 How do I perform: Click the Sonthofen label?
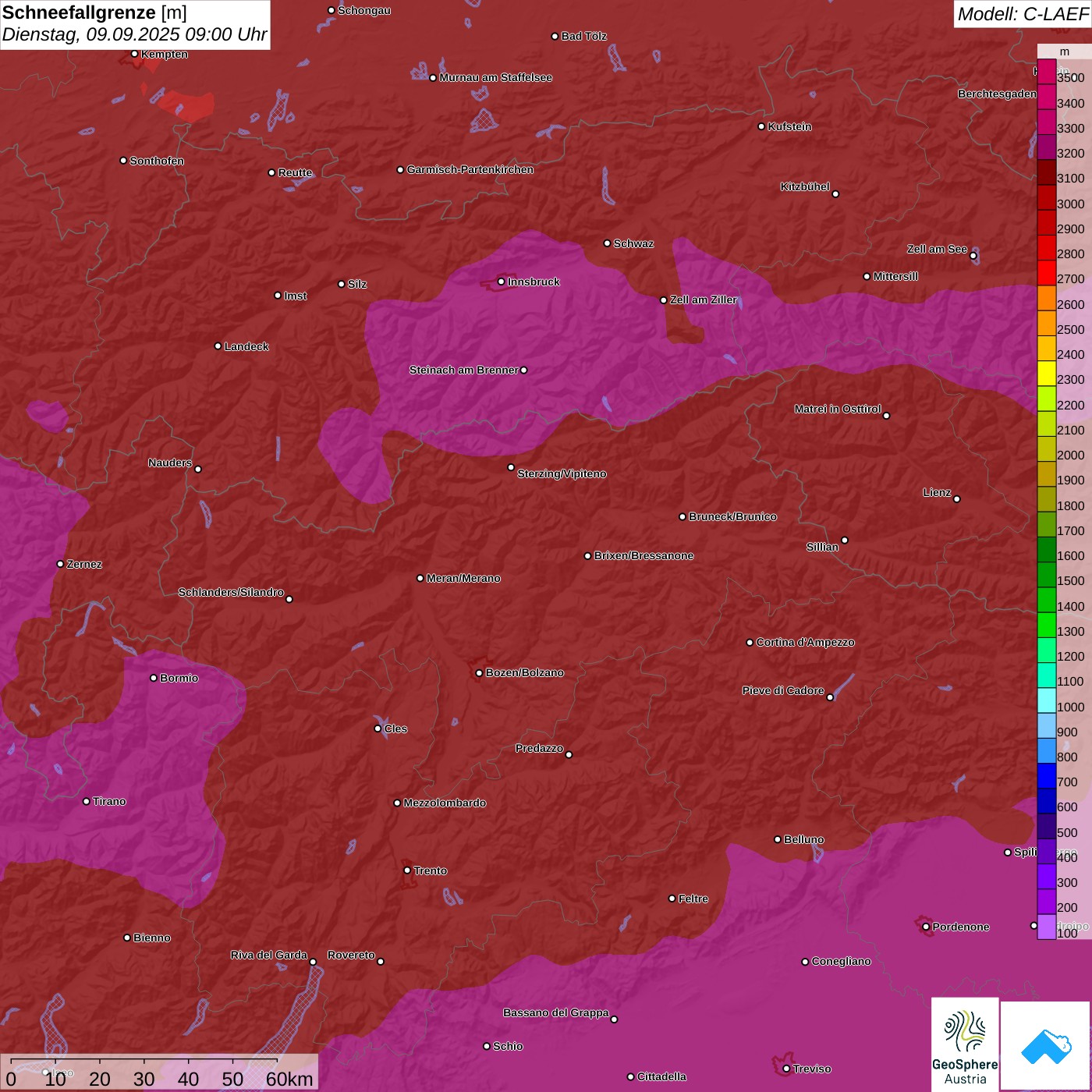point(157,161)
